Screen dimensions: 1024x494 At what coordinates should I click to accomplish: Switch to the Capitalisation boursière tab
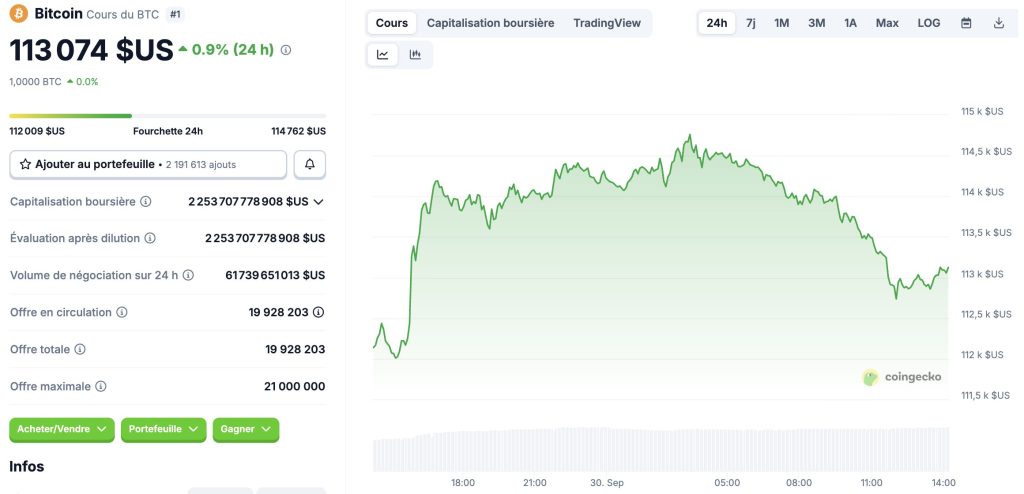click(x=490, y=23)
